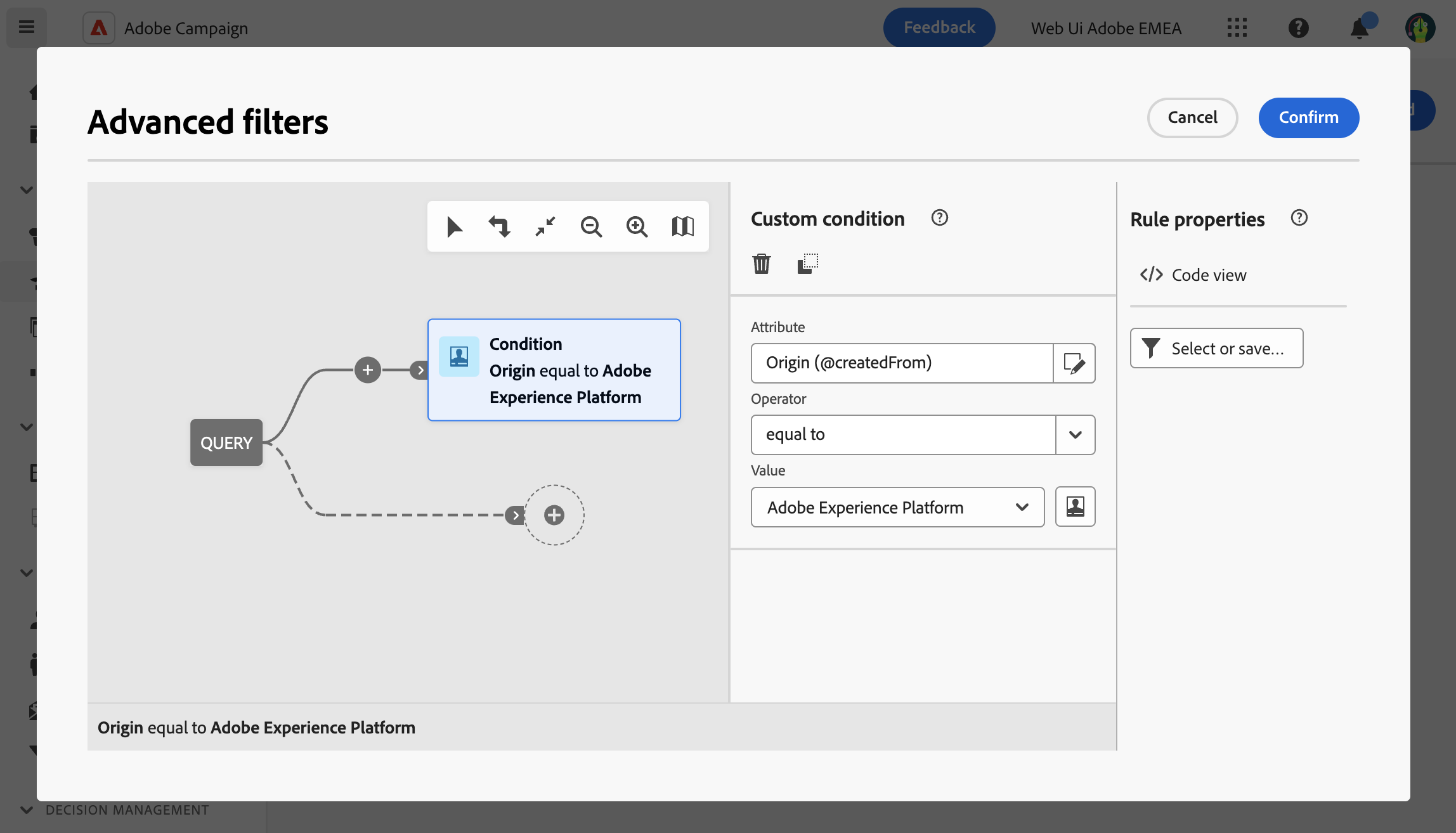Click the duplicate condition icon
Screen dimensions: 1456x833
point(807,263)
